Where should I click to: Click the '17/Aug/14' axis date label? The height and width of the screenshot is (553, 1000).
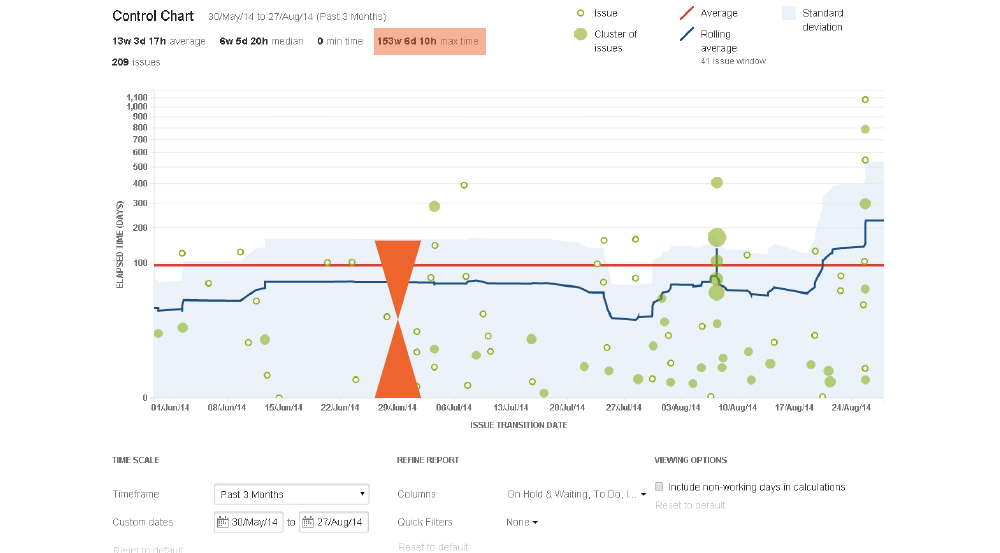point(794,408)
